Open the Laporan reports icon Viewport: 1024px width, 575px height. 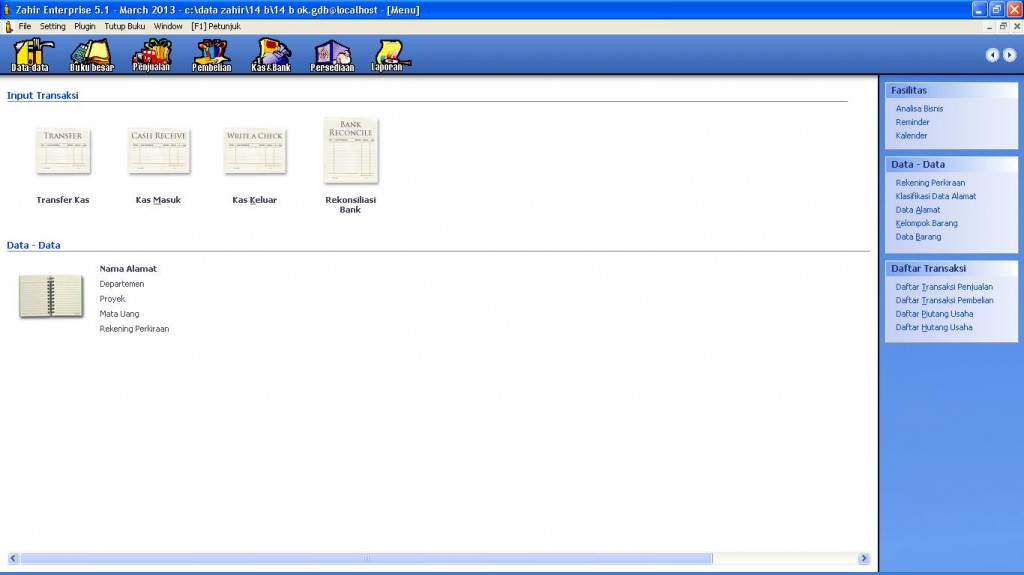[388, 55]
